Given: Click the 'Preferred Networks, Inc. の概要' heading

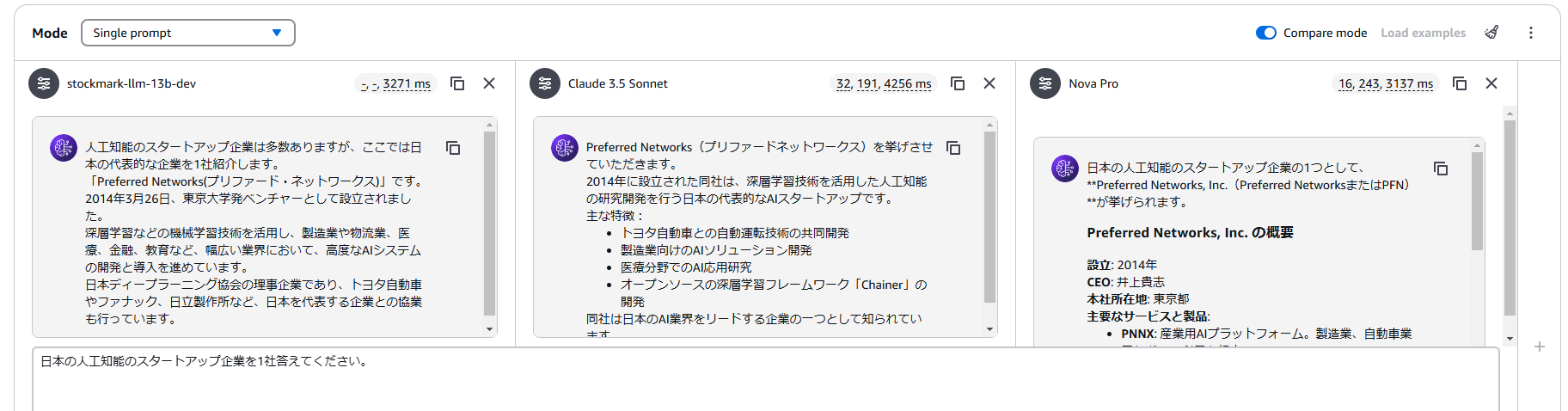Looking at the screenshot, I should pos(1190,233).
